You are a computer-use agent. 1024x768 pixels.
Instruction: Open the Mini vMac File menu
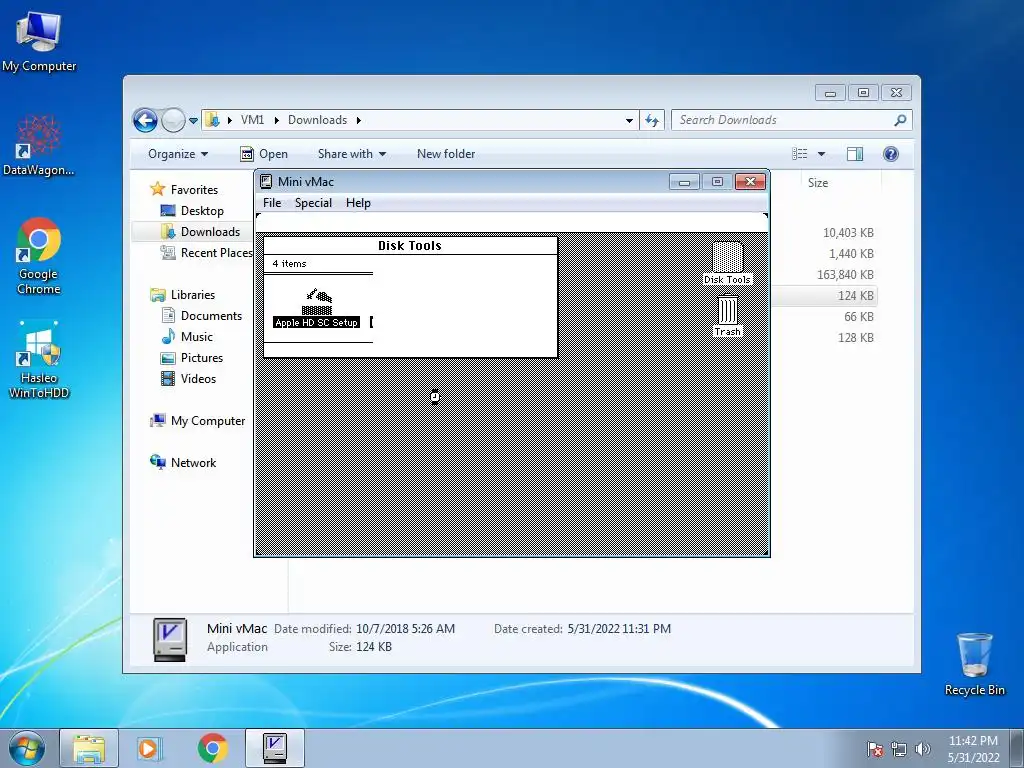[272, 202]
